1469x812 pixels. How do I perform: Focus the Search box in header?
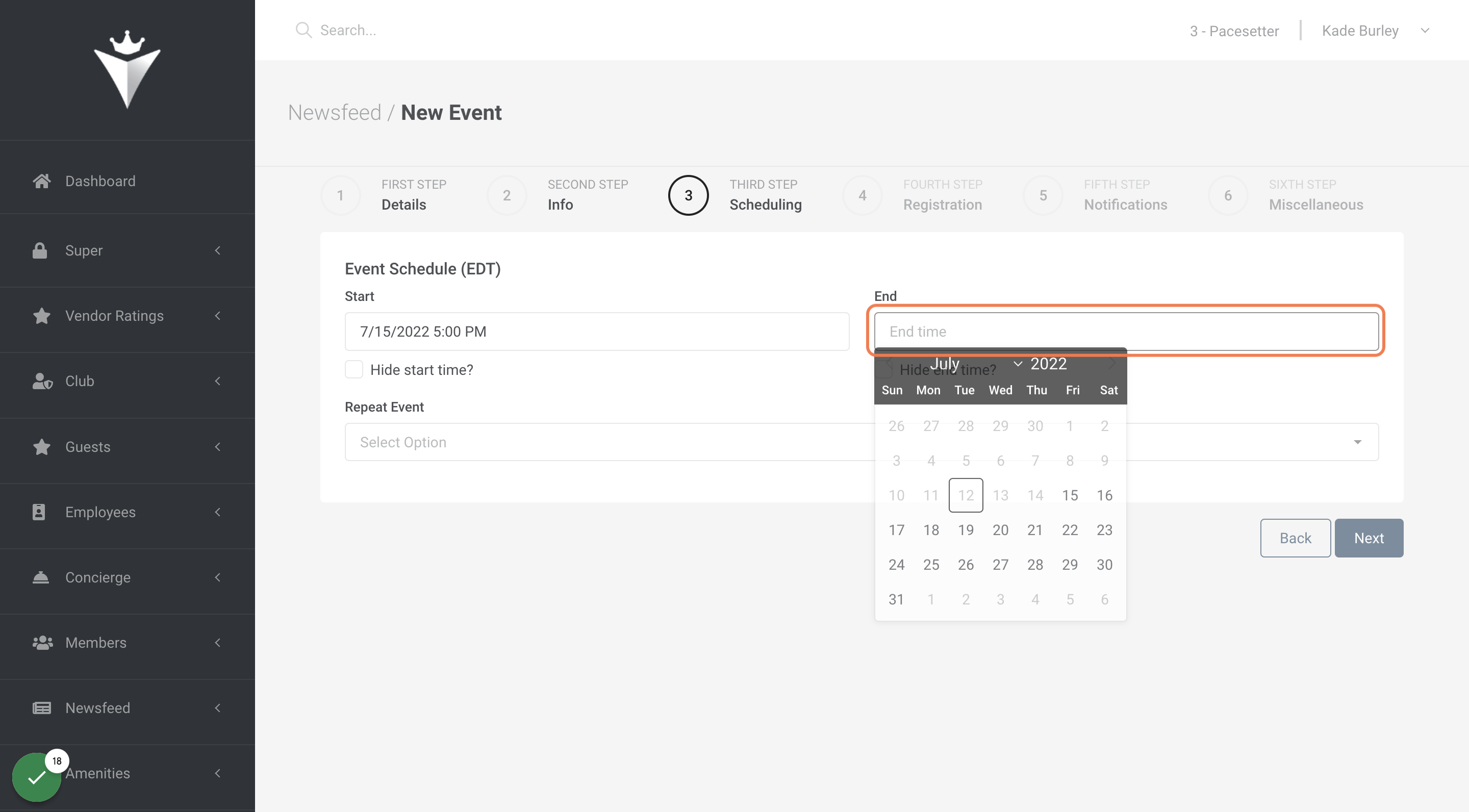tap(348, 30)
